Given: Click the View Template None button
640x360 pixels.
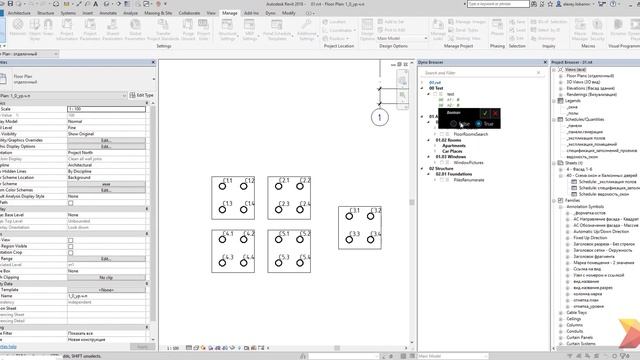Looking at the screenshot, I should coord(106,290).
